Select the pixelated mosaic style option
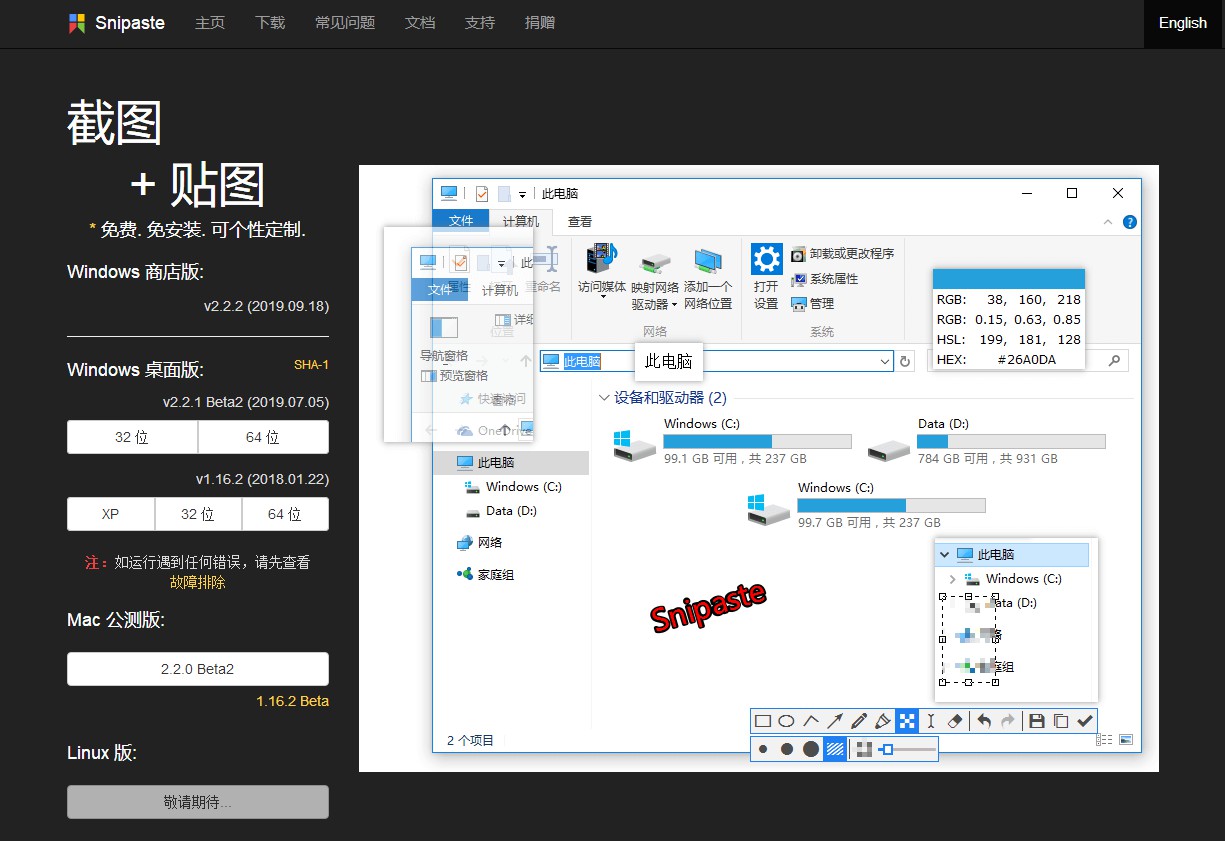The image size is (1225, 841). click(x=864, y=749)
